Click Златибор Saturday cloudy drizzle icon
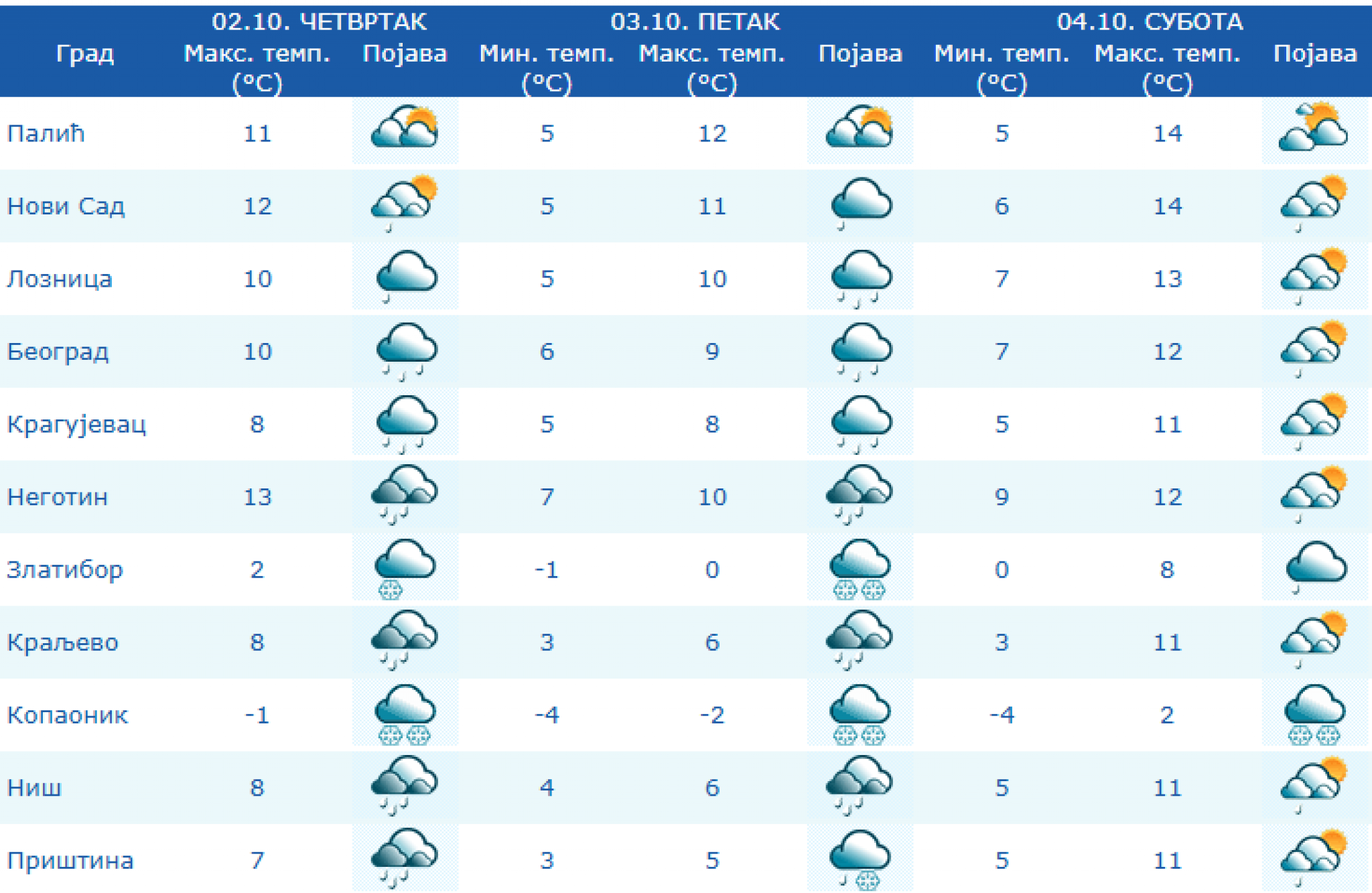The height and width of the screenshot is (893, 1372). click(1314, 567)
